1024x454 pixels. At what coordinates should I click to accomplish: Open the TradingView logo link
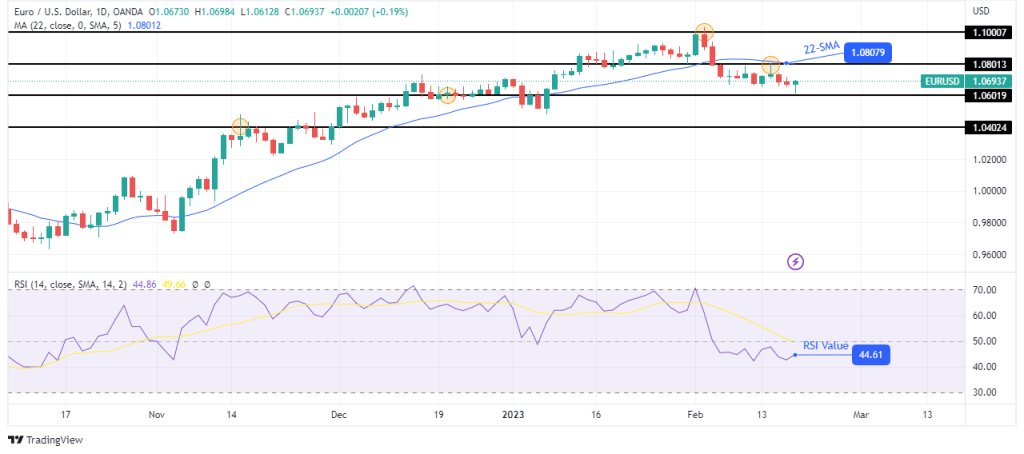click(45, 440)
